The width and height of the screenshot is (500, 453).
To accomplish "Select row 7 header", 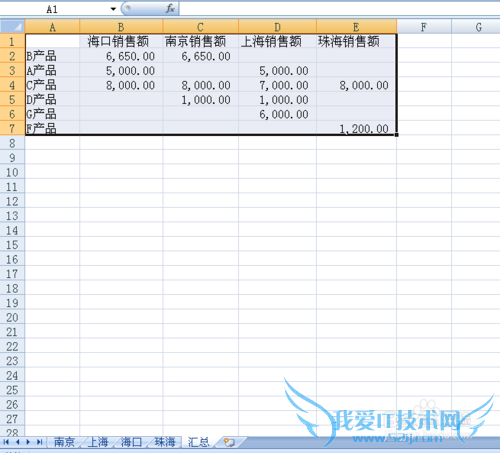I will 12,128.
